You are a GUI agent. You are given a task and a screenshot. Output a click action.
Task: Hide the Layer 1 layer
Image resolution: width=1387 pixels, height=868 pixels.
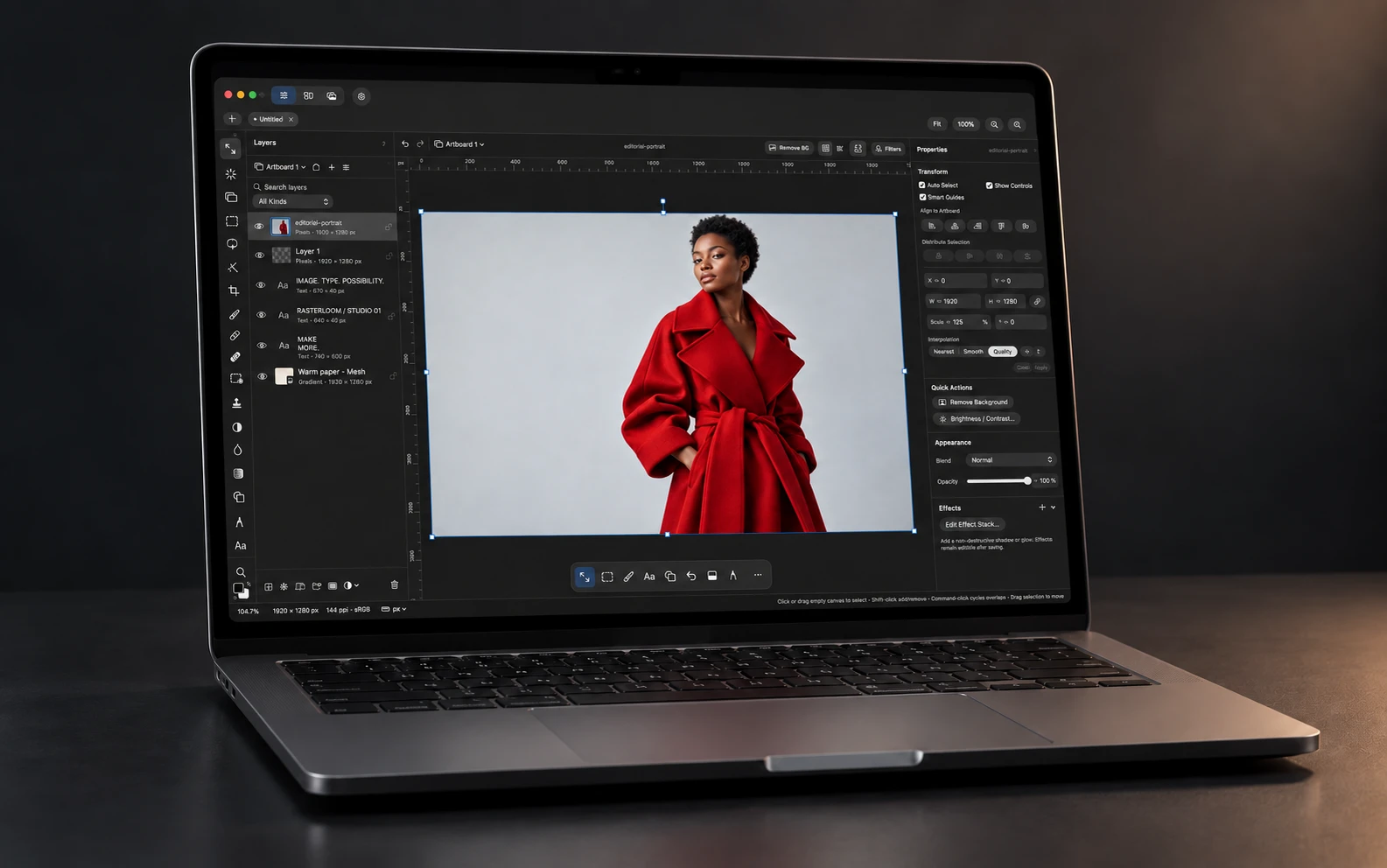(x=259, y=255)
